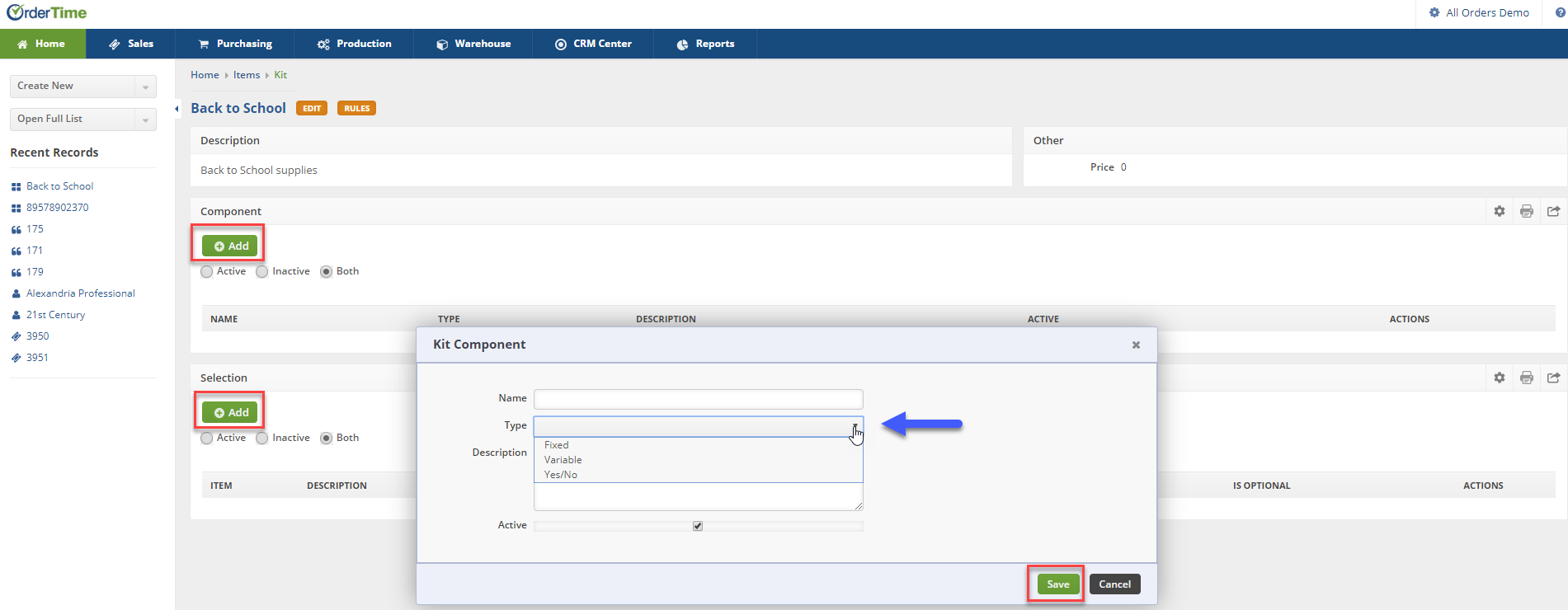This screenshot has width=1568, height=610.
Task: Open the CRM Center menu
Action: 593,44
